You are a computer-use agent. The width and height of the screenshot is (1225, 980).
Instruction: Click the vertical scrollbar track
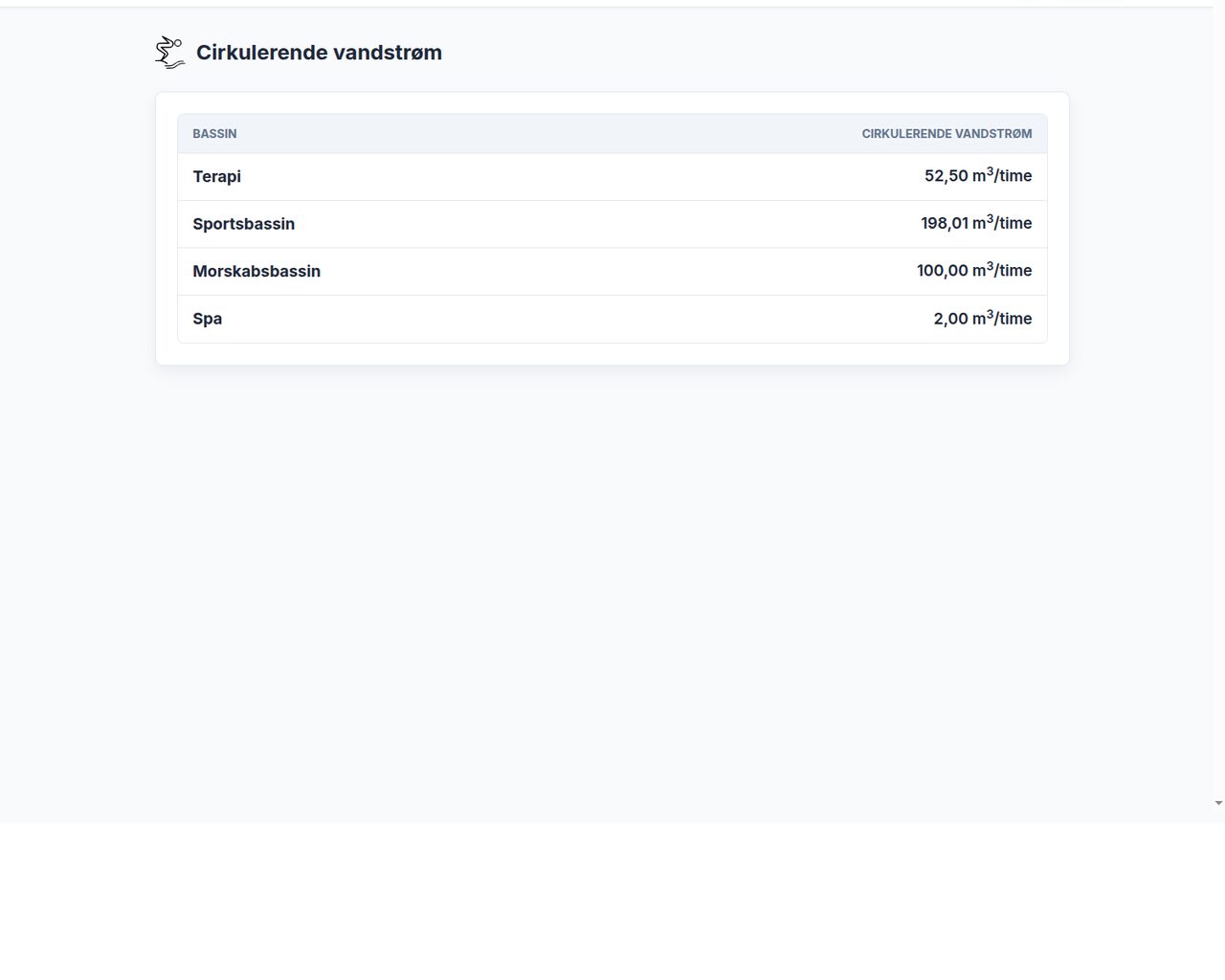(1218, 402)
